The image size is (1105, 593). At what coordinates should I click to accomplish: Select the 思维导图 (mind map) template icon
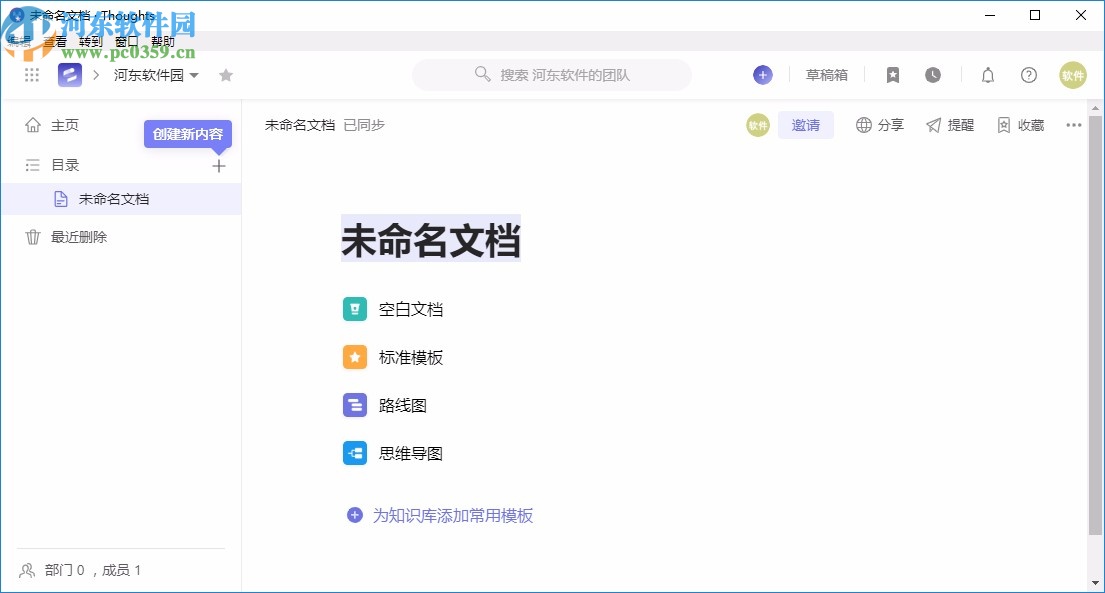pos(355,453)
